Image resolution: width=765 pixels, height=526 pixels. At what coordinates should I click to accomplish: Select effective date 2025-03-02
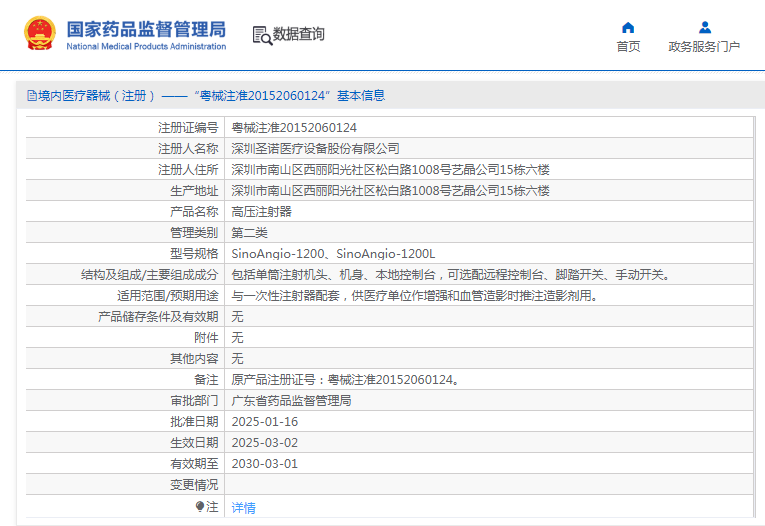(x=264, y=443)
